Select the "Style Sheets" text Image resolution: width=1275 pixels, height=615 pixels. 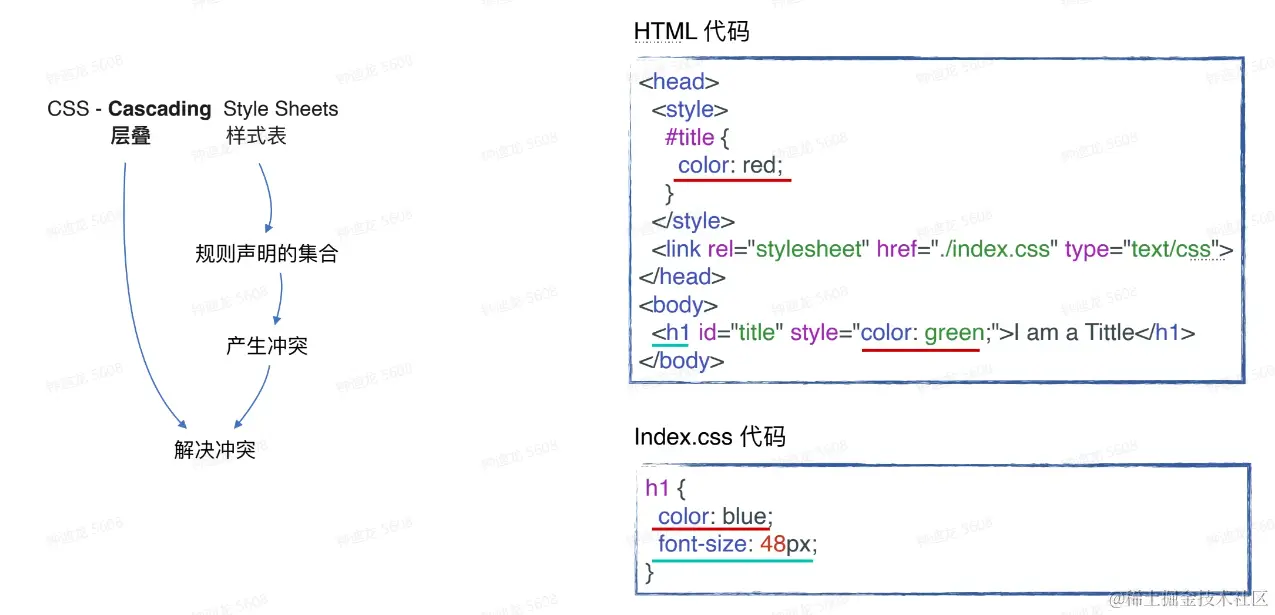coord(281,109)
